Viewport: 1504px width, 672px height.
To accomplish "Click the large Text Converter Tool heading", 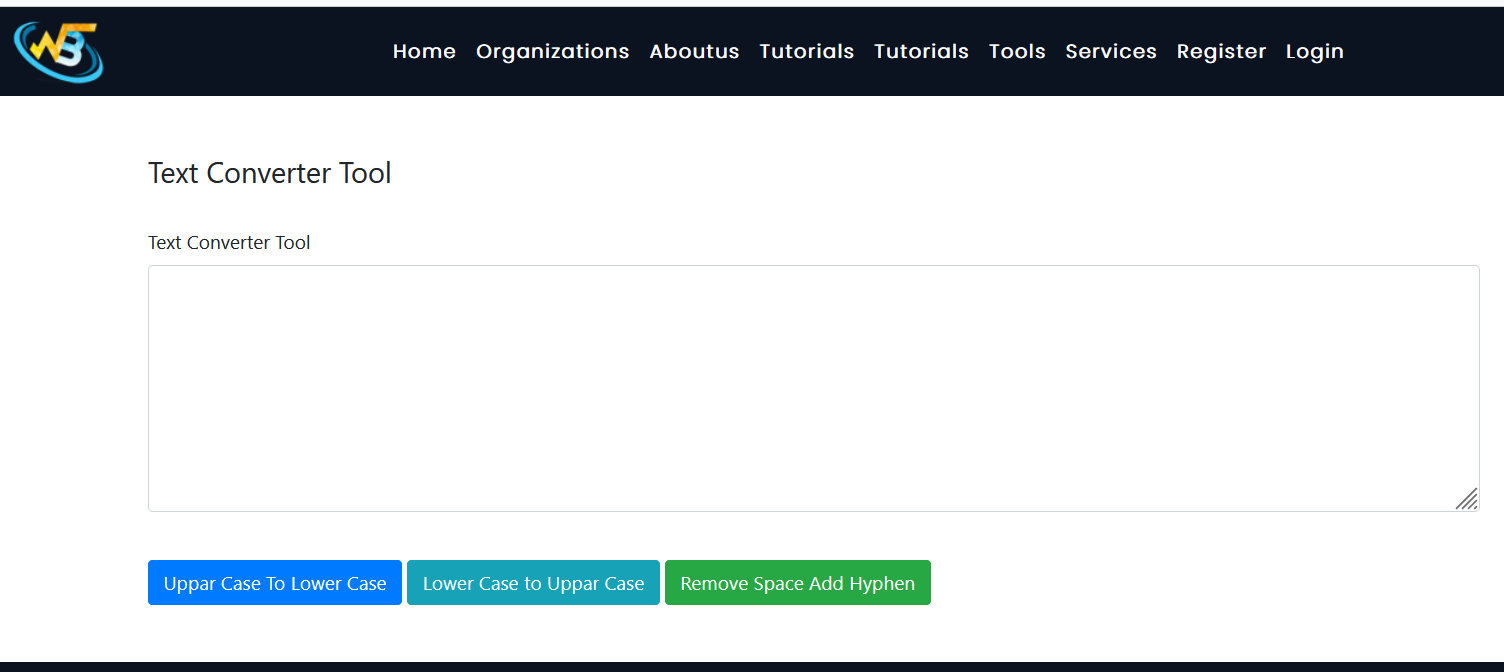I will [270, 173].
